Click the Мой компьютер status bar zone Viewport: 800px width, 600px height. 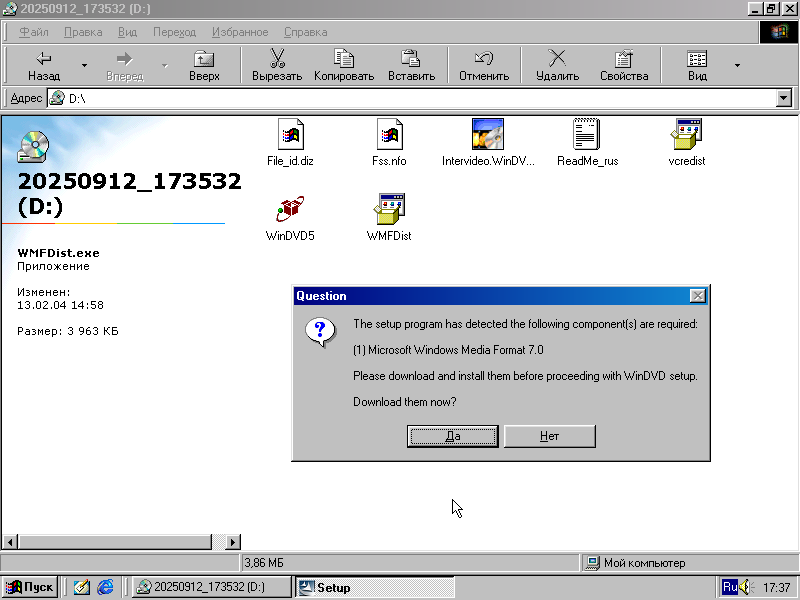690,563
